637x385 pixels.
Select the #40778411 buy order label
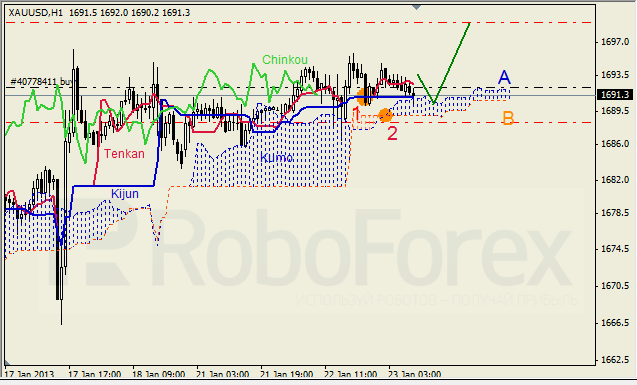pyautogui.click(x=41, y=82)
